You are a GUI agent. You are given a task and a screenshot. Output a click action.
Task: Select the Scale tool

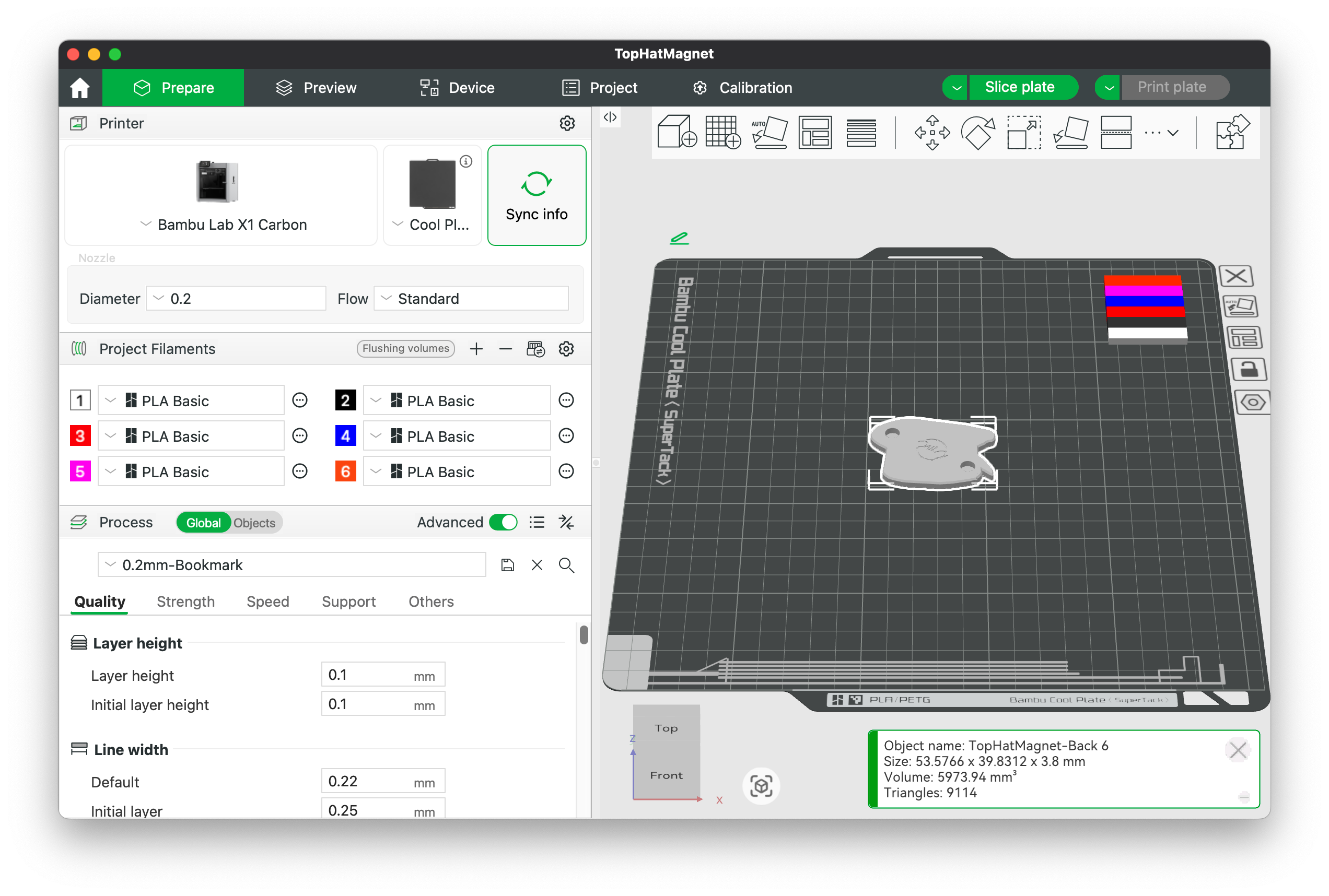click(x=1023, y=132)
